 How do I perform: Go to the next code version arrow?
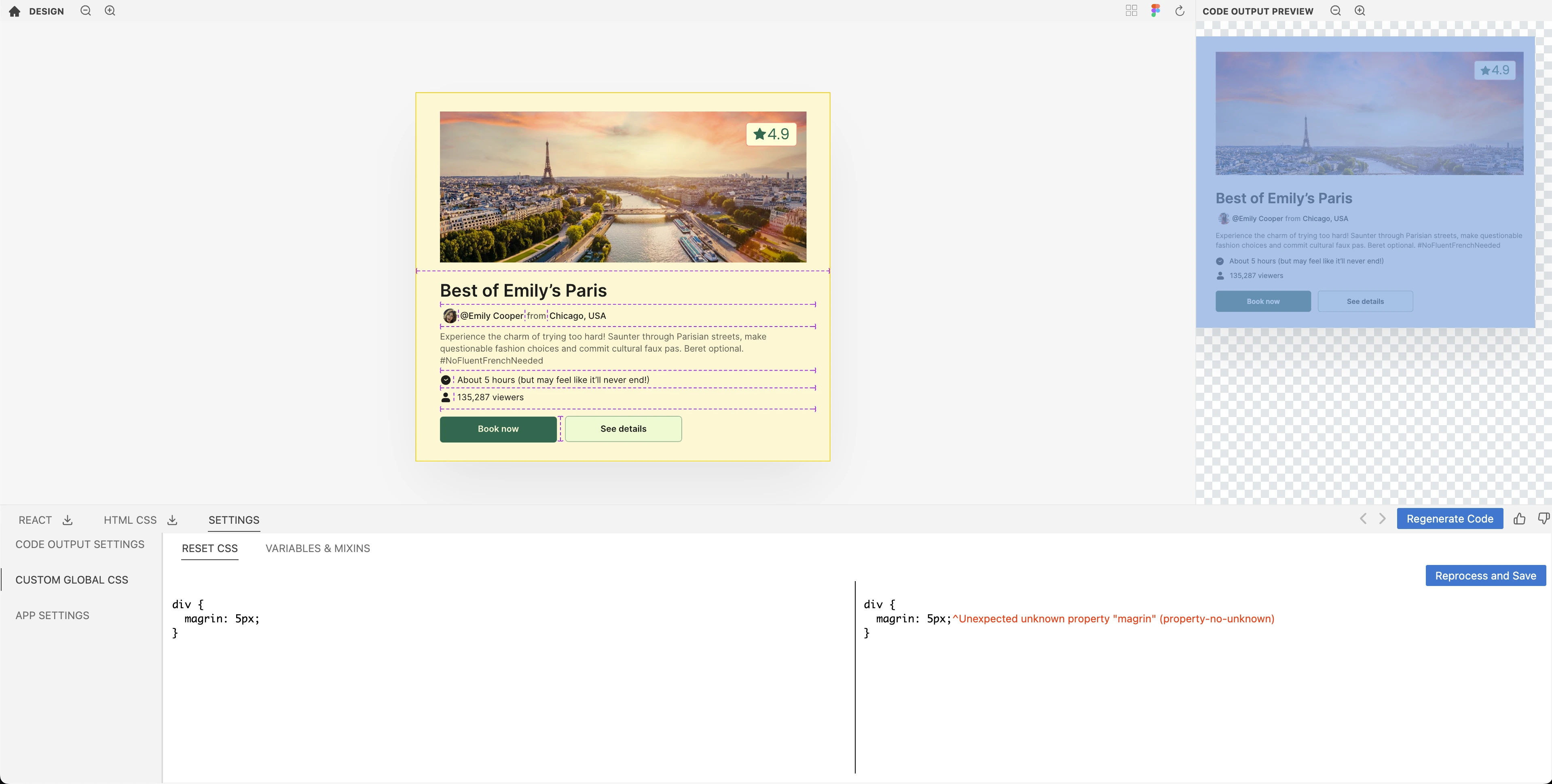click(1382, 518)
